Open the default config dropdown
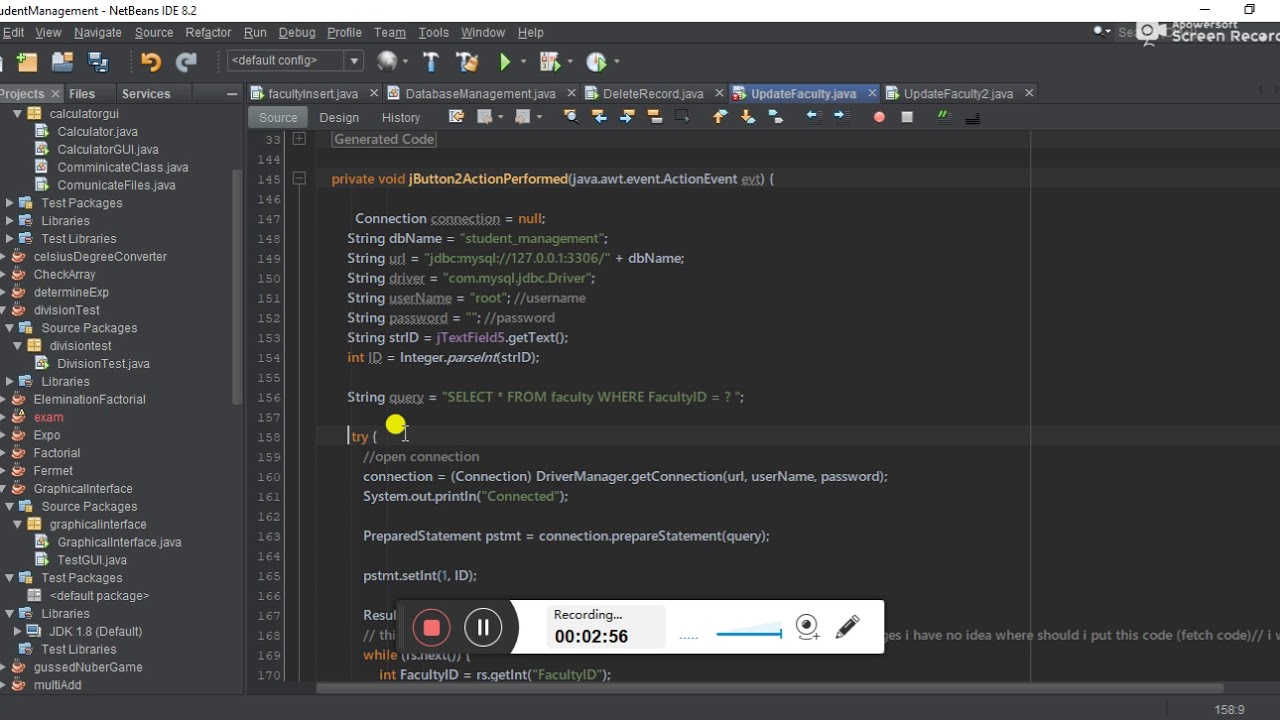Screen dimensions: 1280x720 click(x=354, y=61)
